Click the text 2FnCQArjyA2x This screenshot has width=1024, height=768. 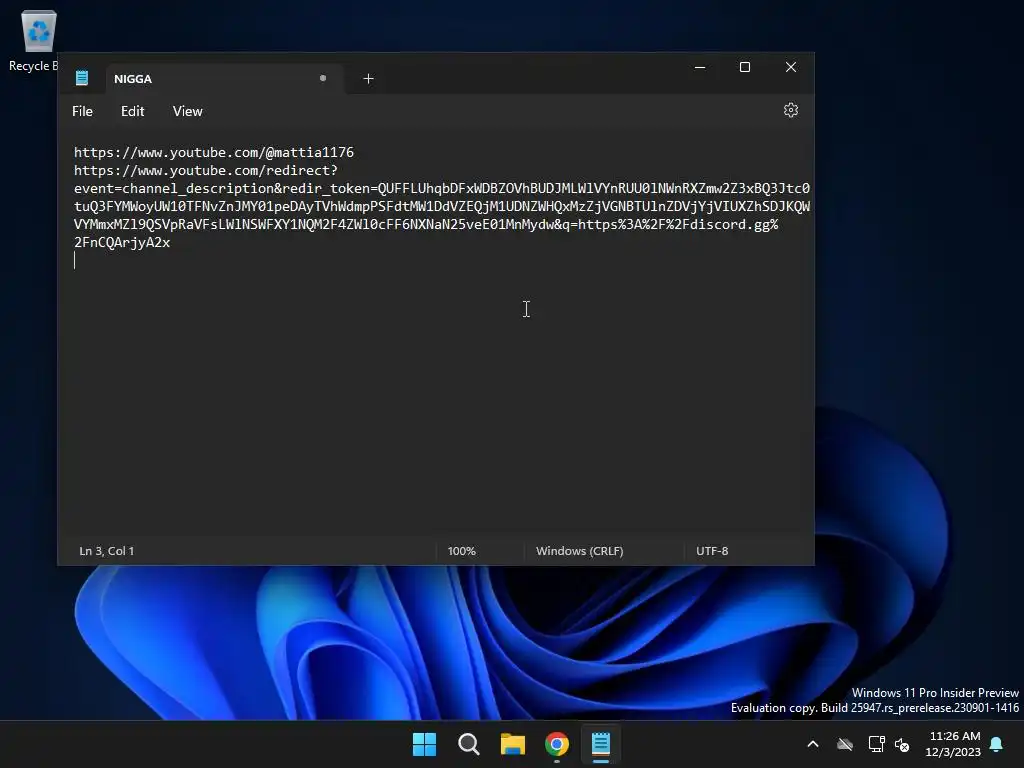[122, 243]
